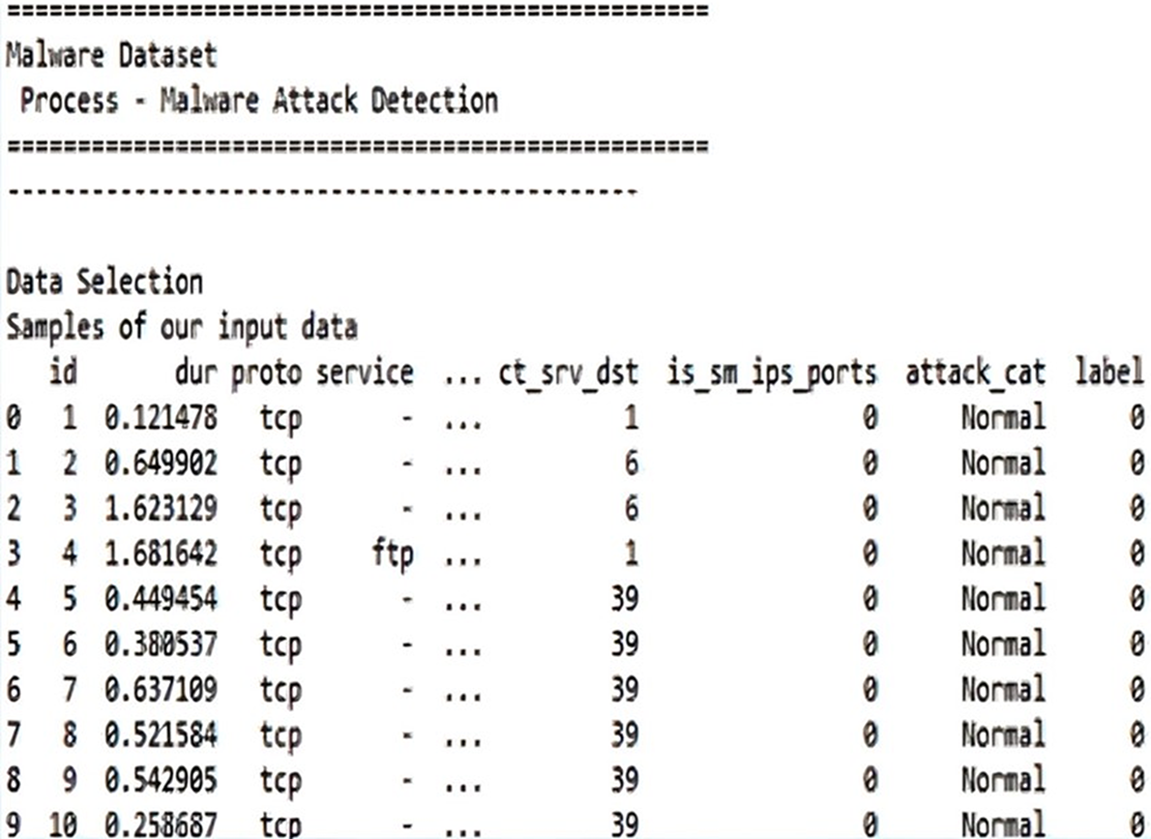Screen dimensions: 1151x839
Task: Select the "Process - Malware Attack Detection" line
Action: (259, 101)
